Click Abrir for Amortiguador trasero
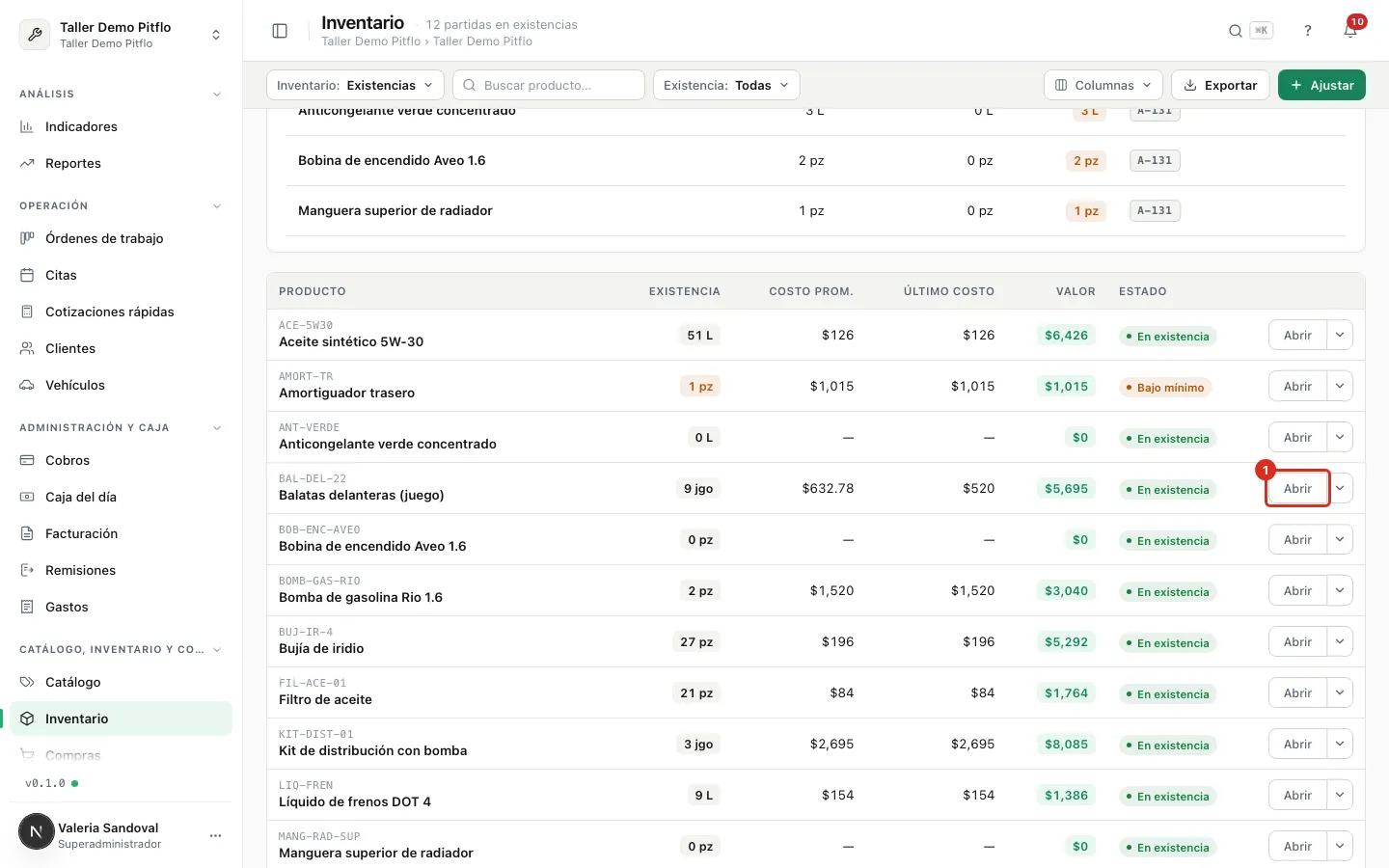 point(1297,386)
